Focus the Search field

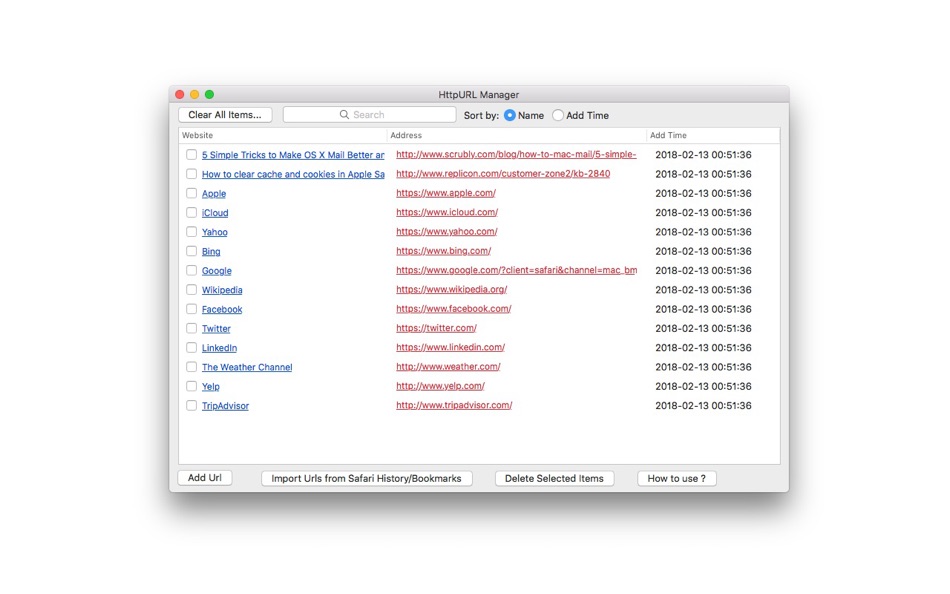(x=369, y=115)
